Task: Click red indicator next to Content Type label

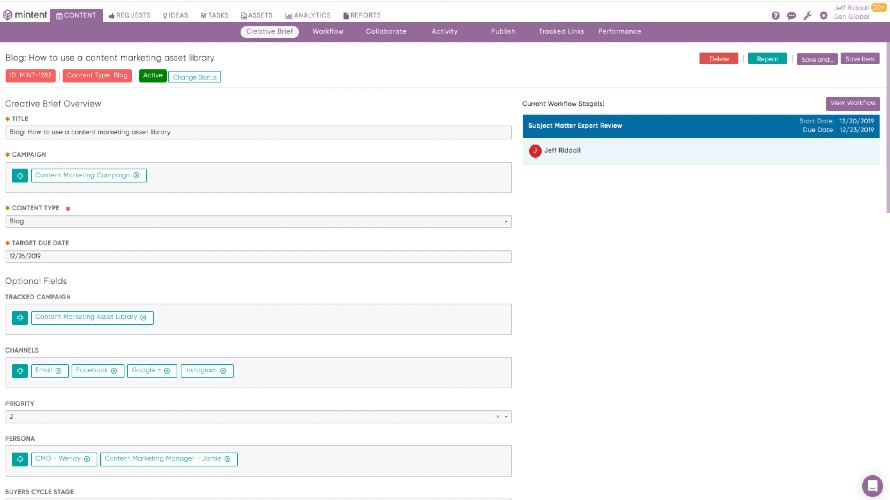Action: 68,208
